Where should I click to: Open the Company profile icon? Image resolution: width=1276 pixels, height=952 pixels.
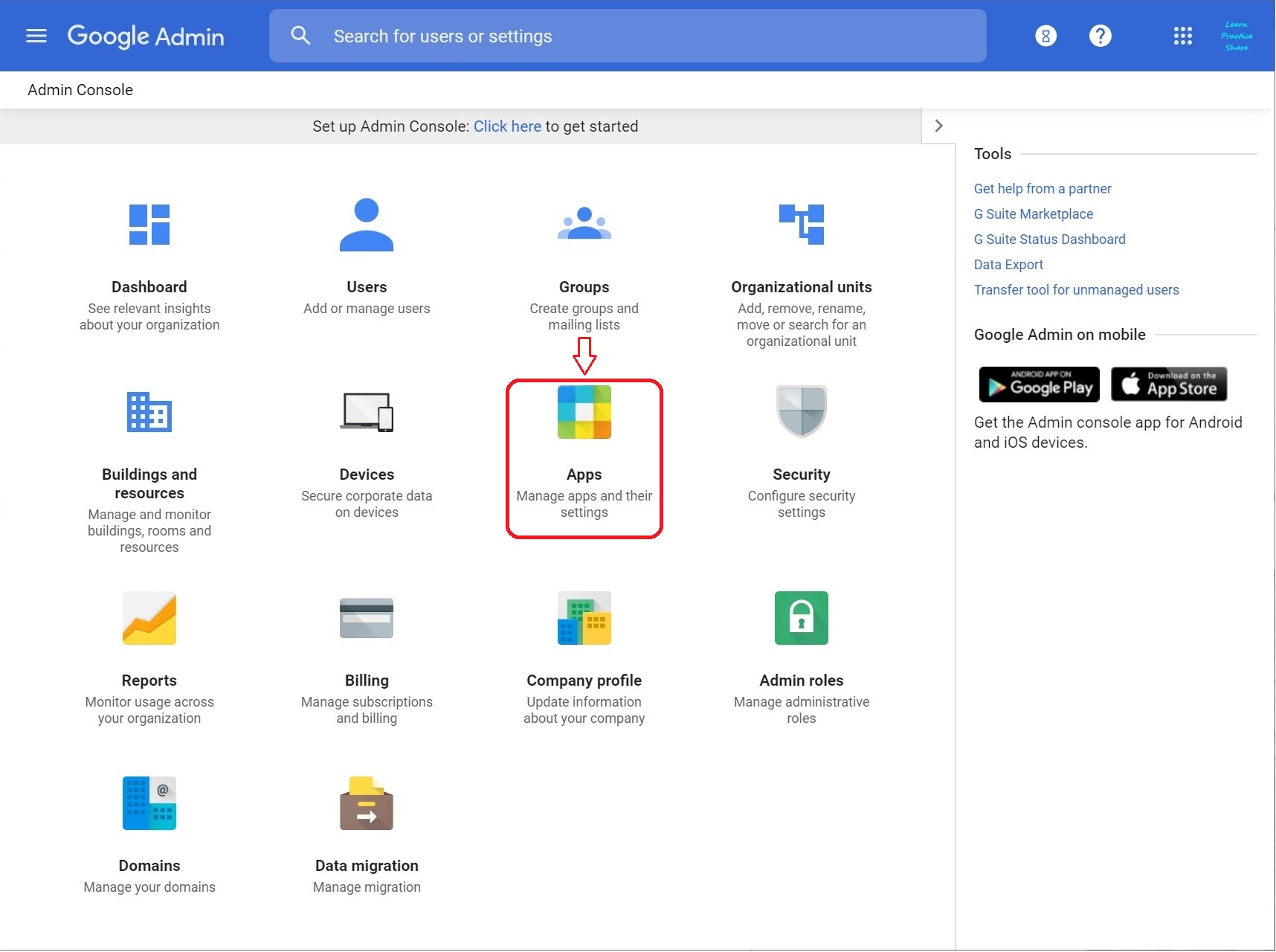[584, 618]
